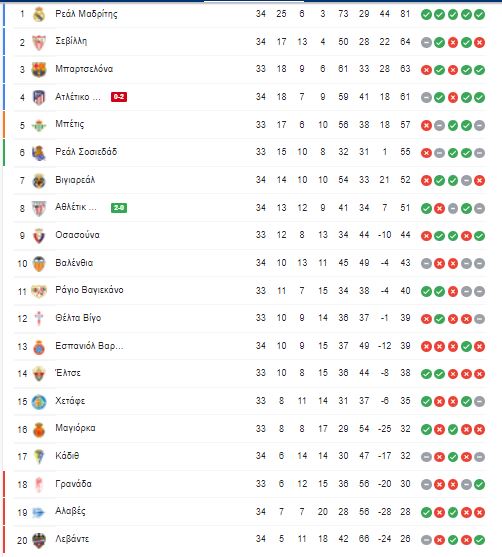Open the Ρεάλ Μαδρίτης team link
Image resolution: width=502 pixels, height=557 pixels.
click(86, 14)
